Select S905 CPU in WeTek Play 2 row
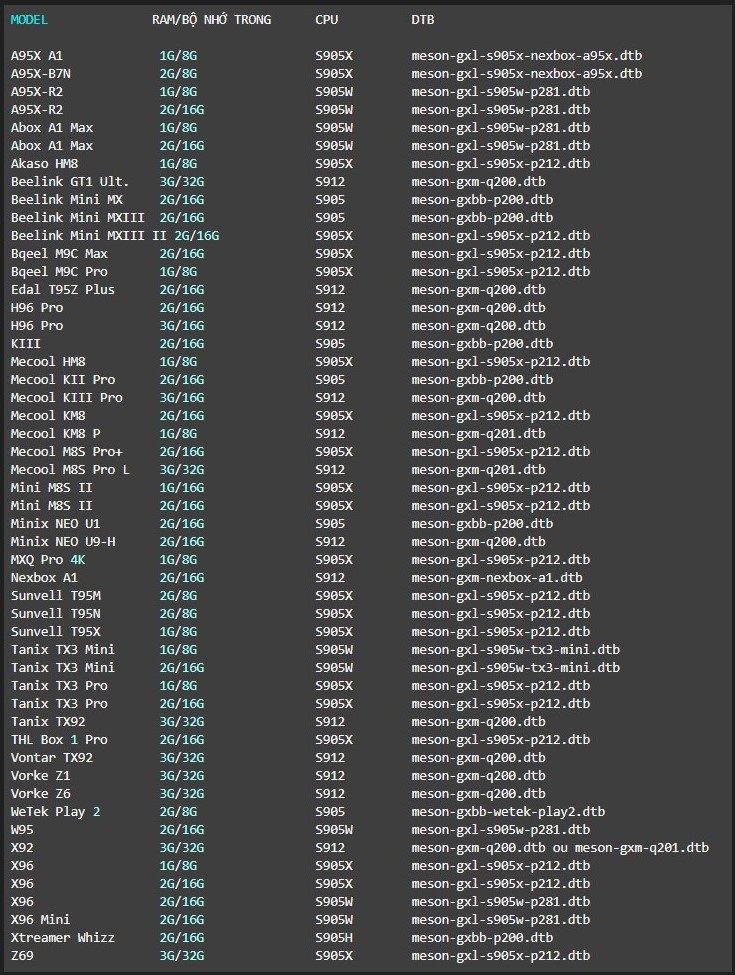 click(x=330, y=812)
